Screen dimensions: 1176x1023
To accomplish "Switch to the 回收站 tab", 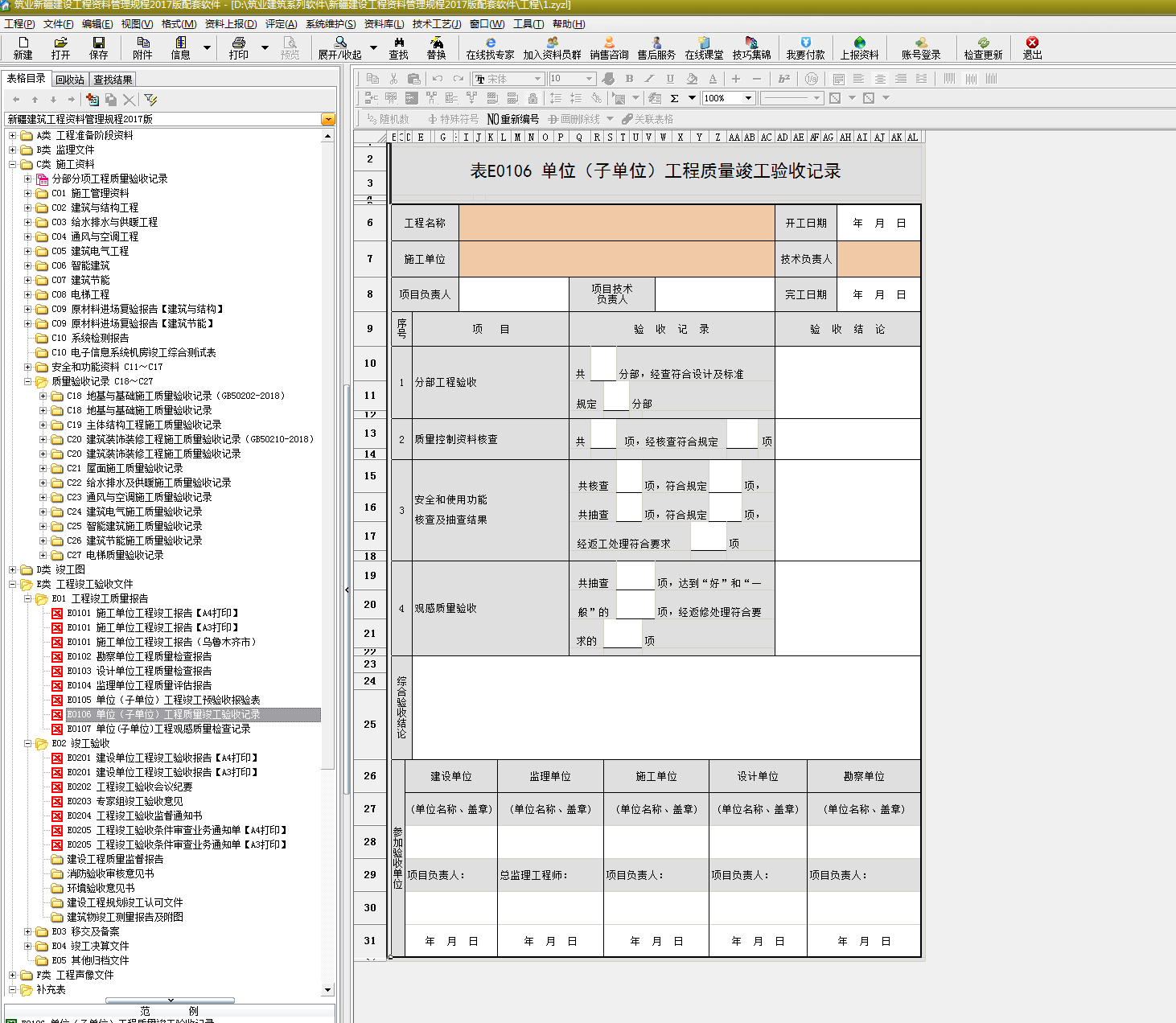I will click(70, 80).
